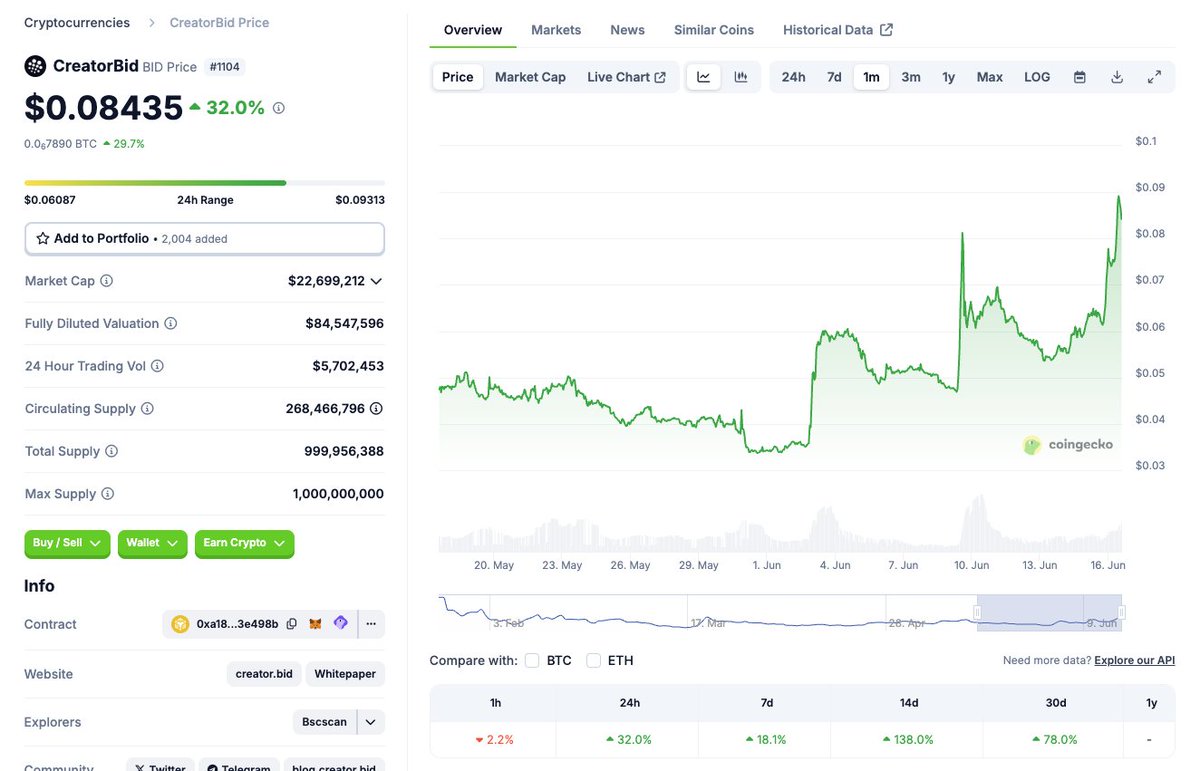Copy the contract address
The height and width of the screenshot is (771, 1200).
pyautogui.click(x=292, y=624)
